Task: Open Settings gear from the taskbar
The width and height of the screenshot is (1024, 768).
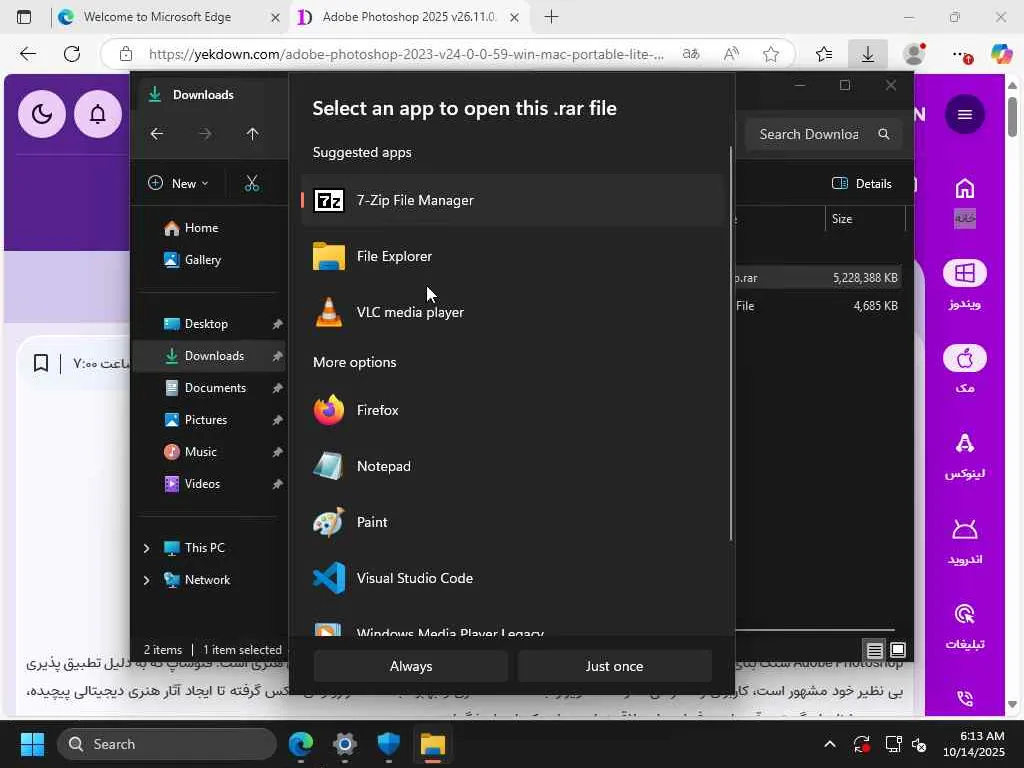Action: click(345, 744)
